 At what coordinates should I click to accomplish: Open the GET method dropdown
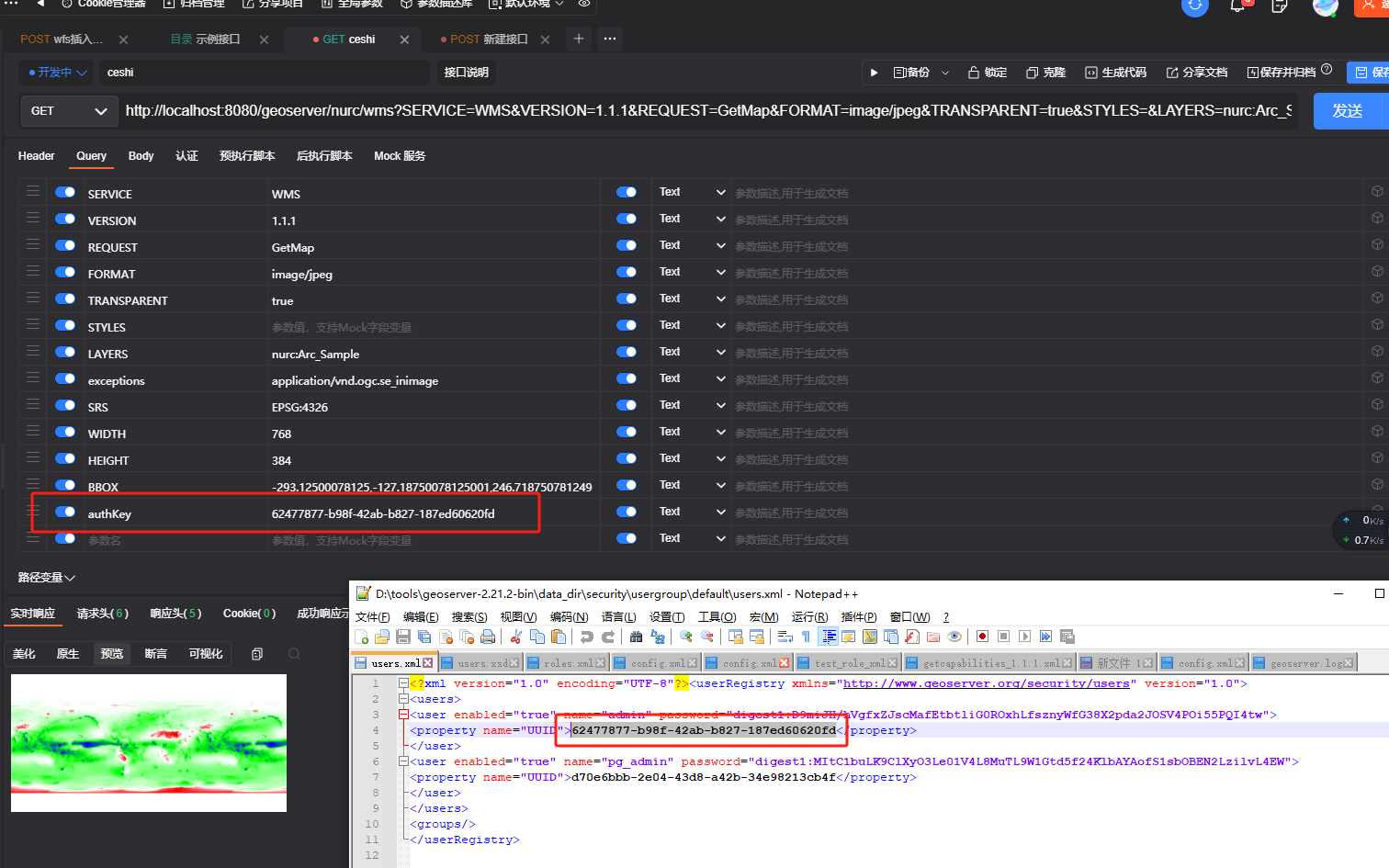click(x=69, y=111)
